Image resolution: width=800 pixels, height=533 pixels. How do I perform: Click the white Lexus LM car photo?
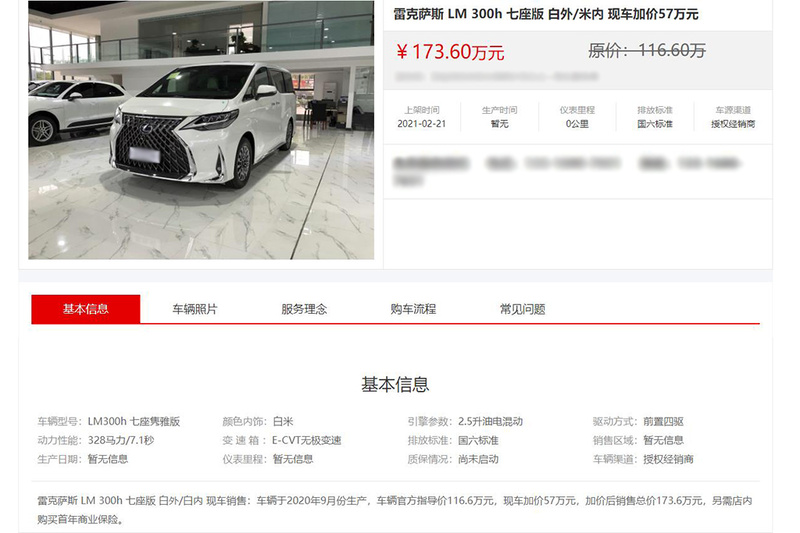201,130
